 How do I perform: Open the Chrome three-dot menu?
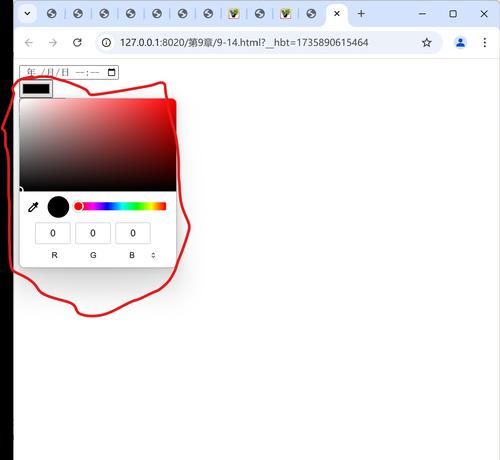click(x=485, y=43)
